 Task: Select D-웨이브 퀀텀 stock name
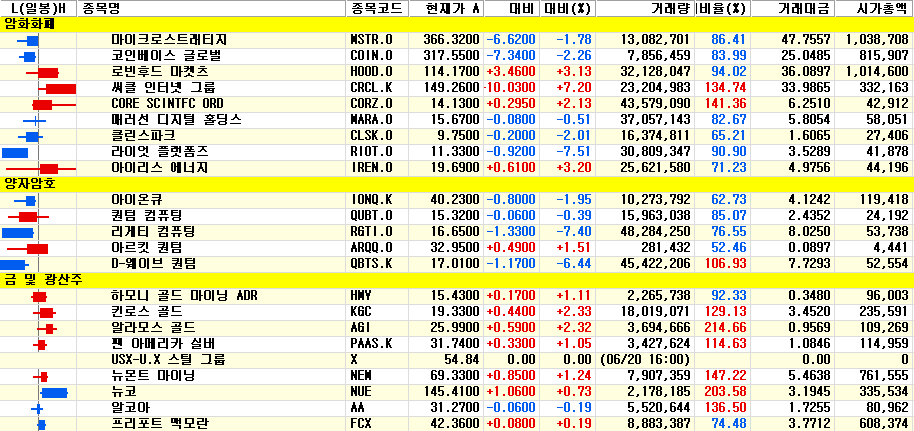(x=153, y=264)
